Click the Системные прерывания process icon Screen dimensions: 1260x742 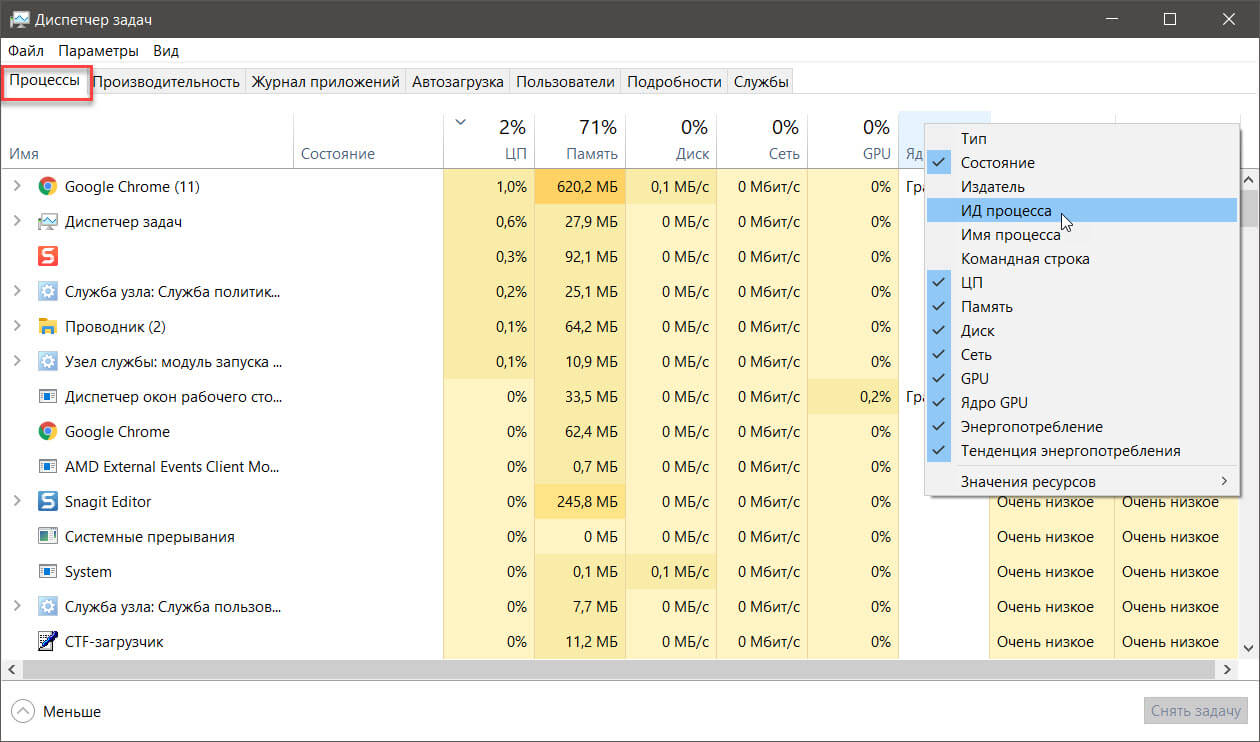(47, 537)
